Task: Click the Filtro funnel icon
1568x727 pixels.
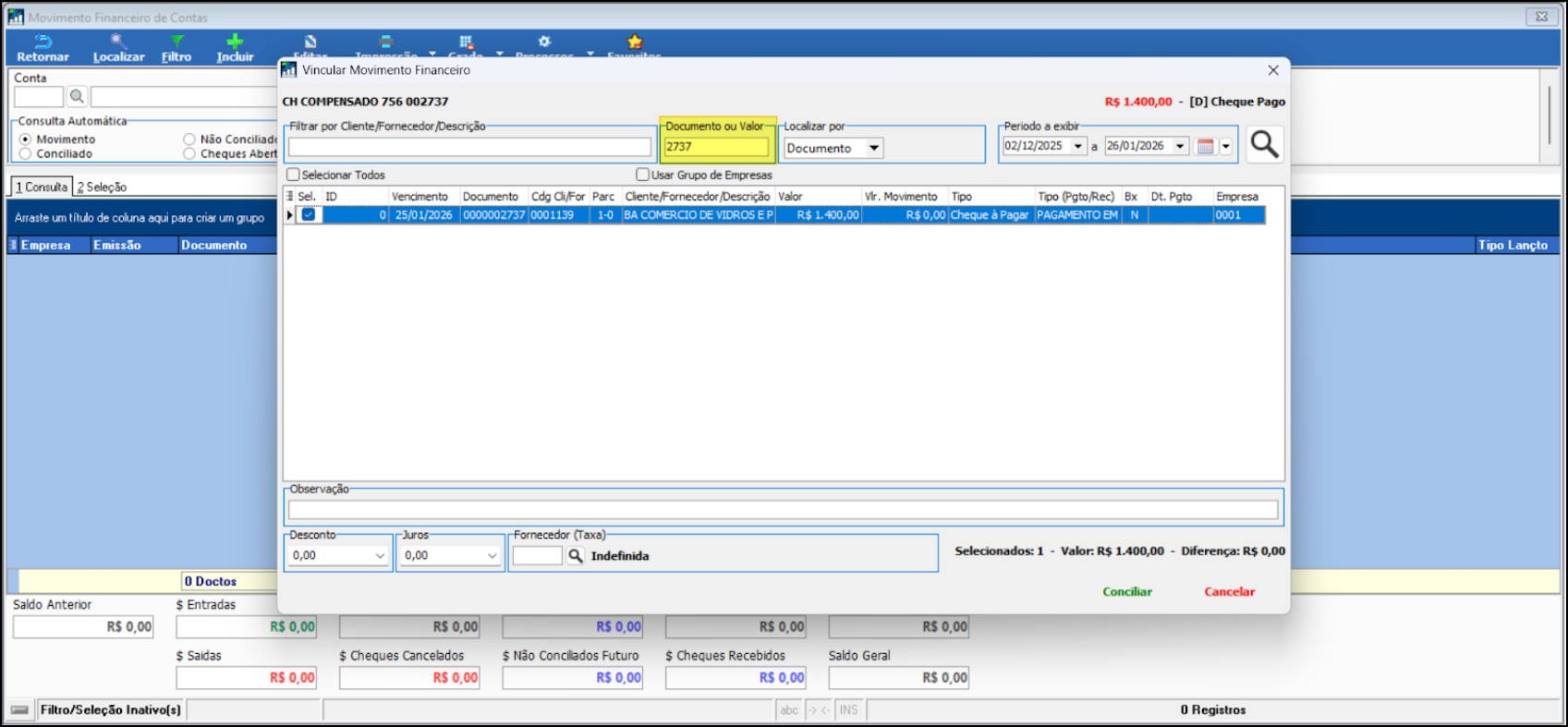Action: click(x=176, y=42)
